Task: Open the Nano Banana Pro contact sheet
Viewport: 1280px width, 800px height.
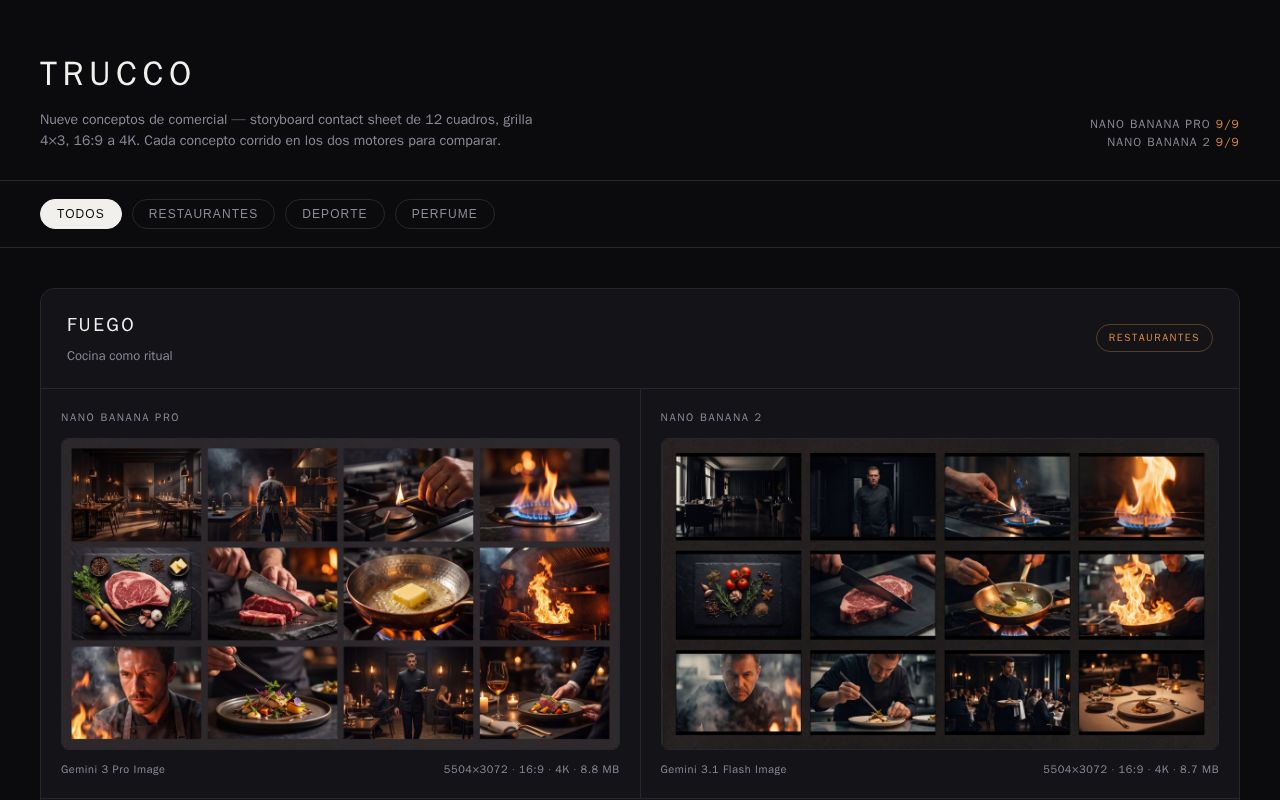Action: point(340,594)
